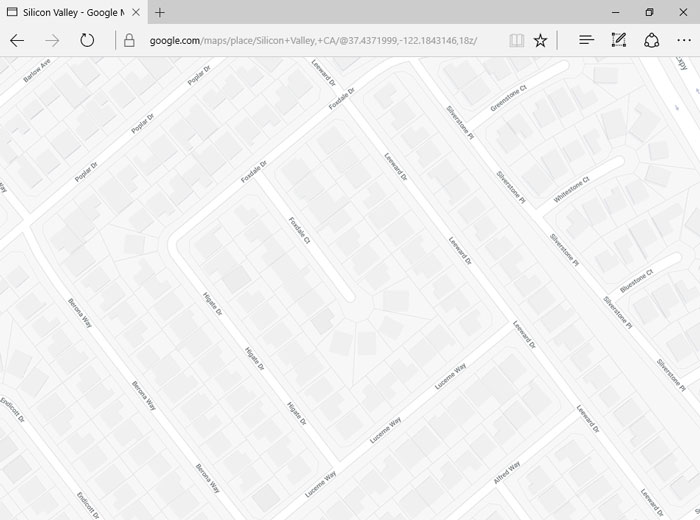The height and width of the screenshot is (520, 700).
Task: Click the browser Back arrow
Action: 17,41
